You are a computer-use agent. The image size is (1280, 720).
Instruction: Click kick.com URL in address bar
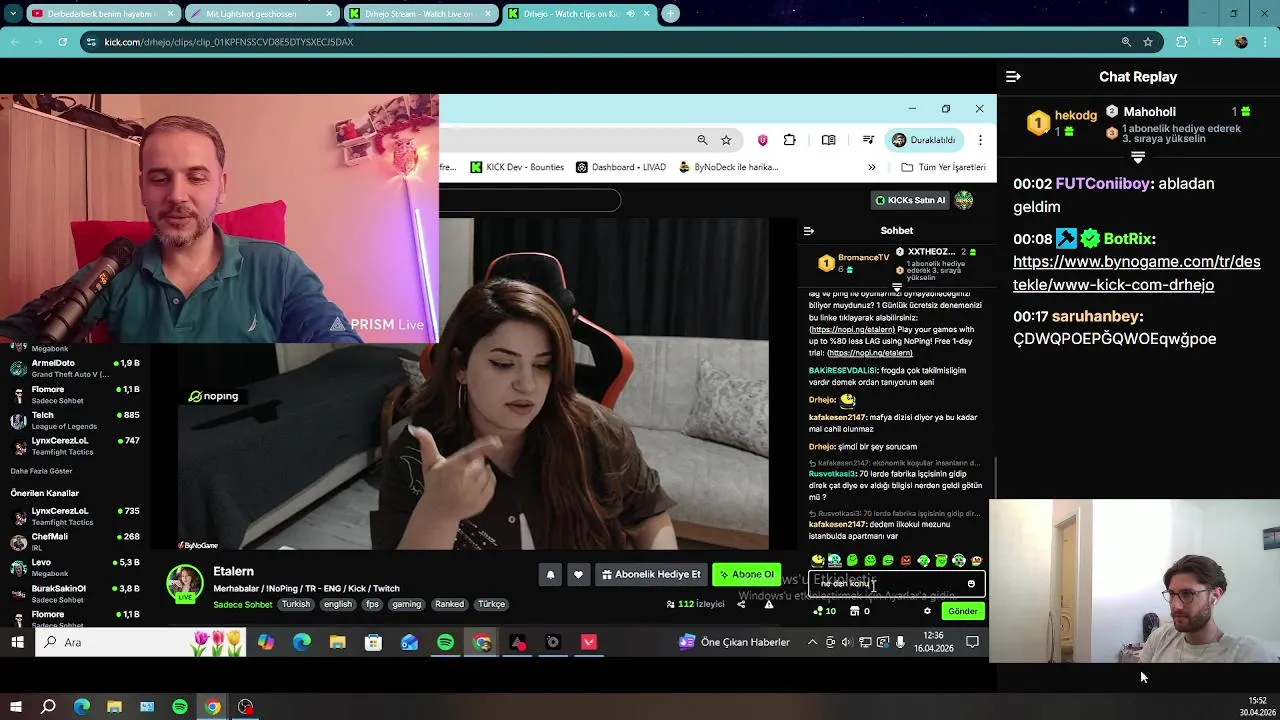(x=229, y=42)
